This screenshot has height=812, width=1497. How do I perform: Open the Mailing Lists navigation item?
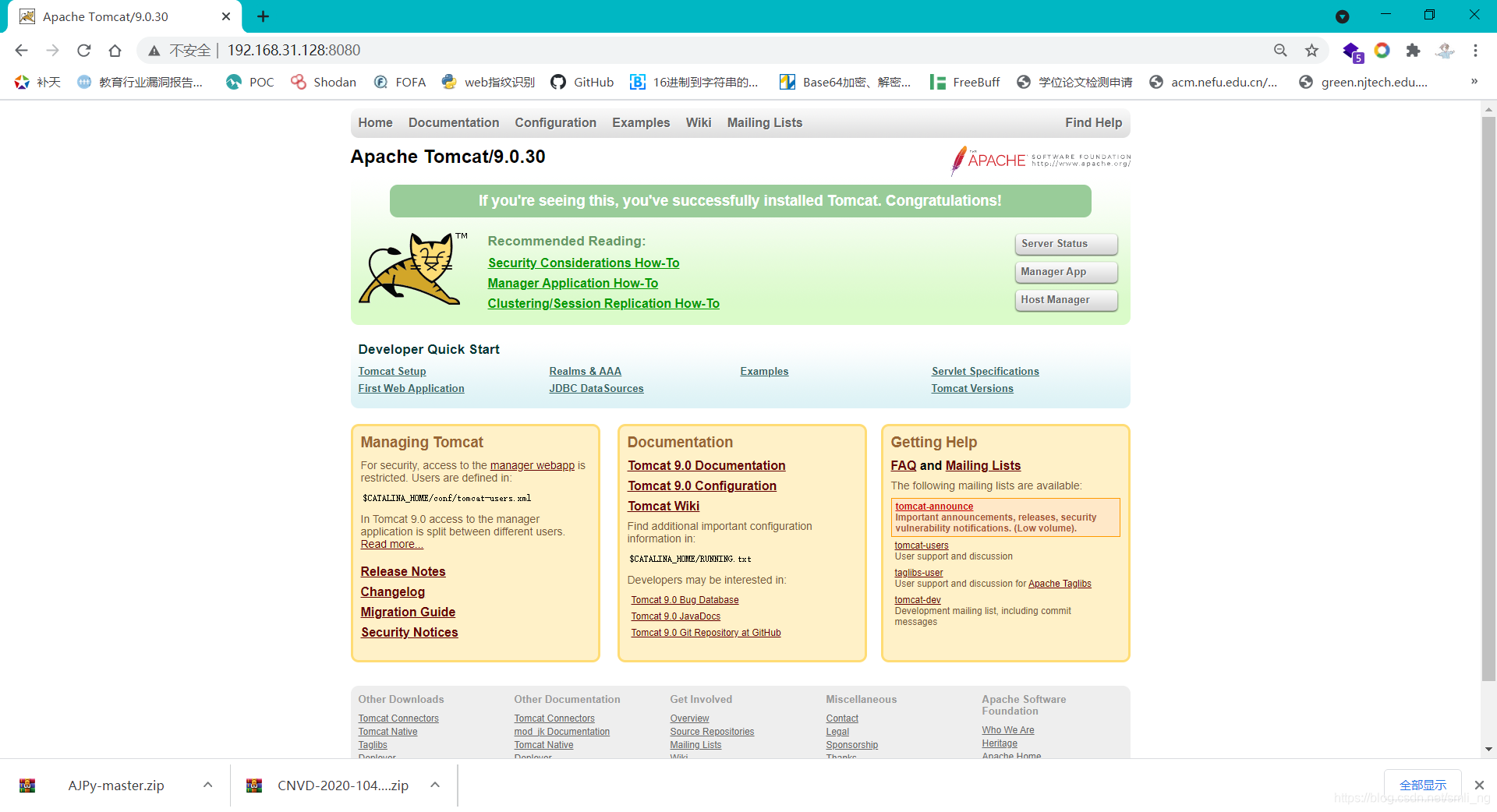[765, 122]
